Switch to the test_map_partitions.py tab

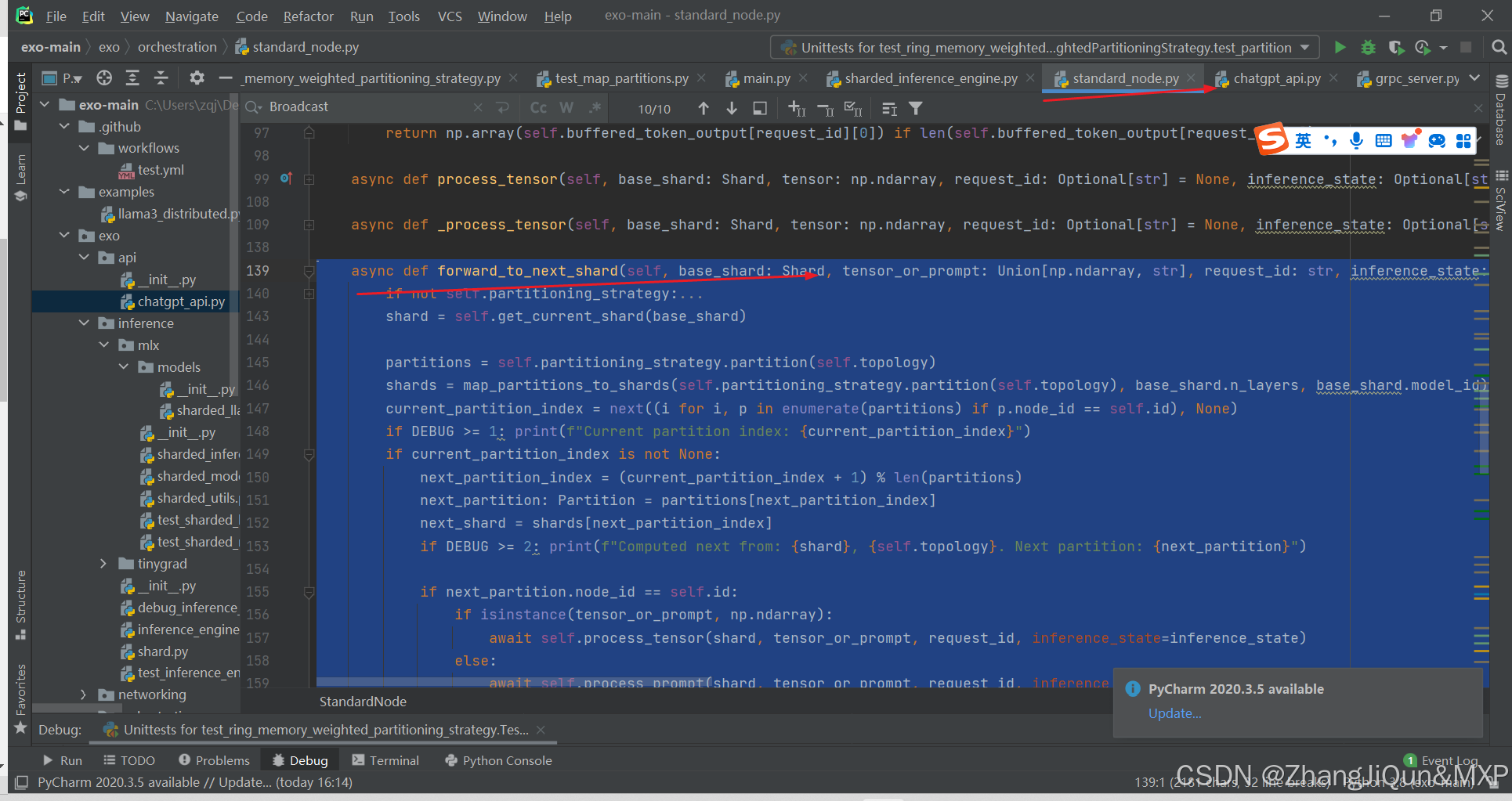tap(621, 78)
